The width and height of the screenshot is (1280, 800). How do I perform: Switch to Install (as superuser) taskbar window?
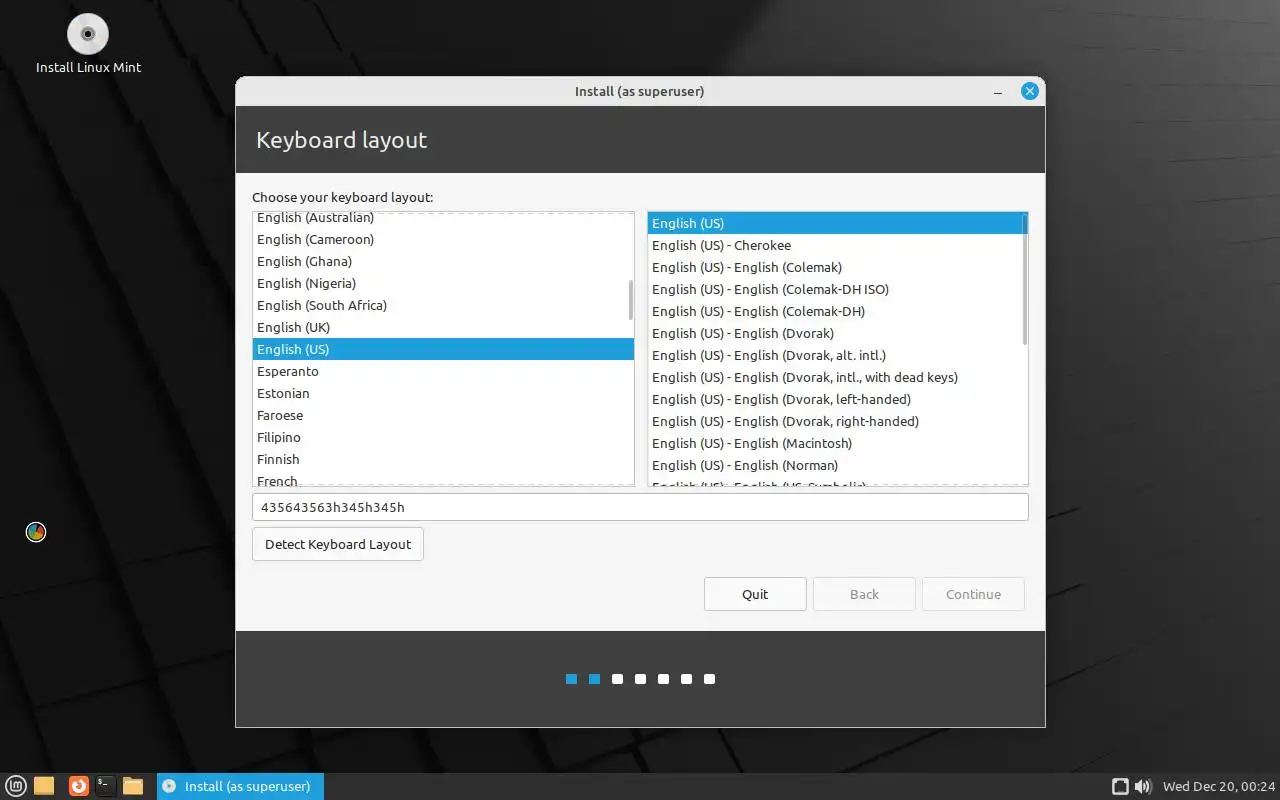tap(240, 786)
